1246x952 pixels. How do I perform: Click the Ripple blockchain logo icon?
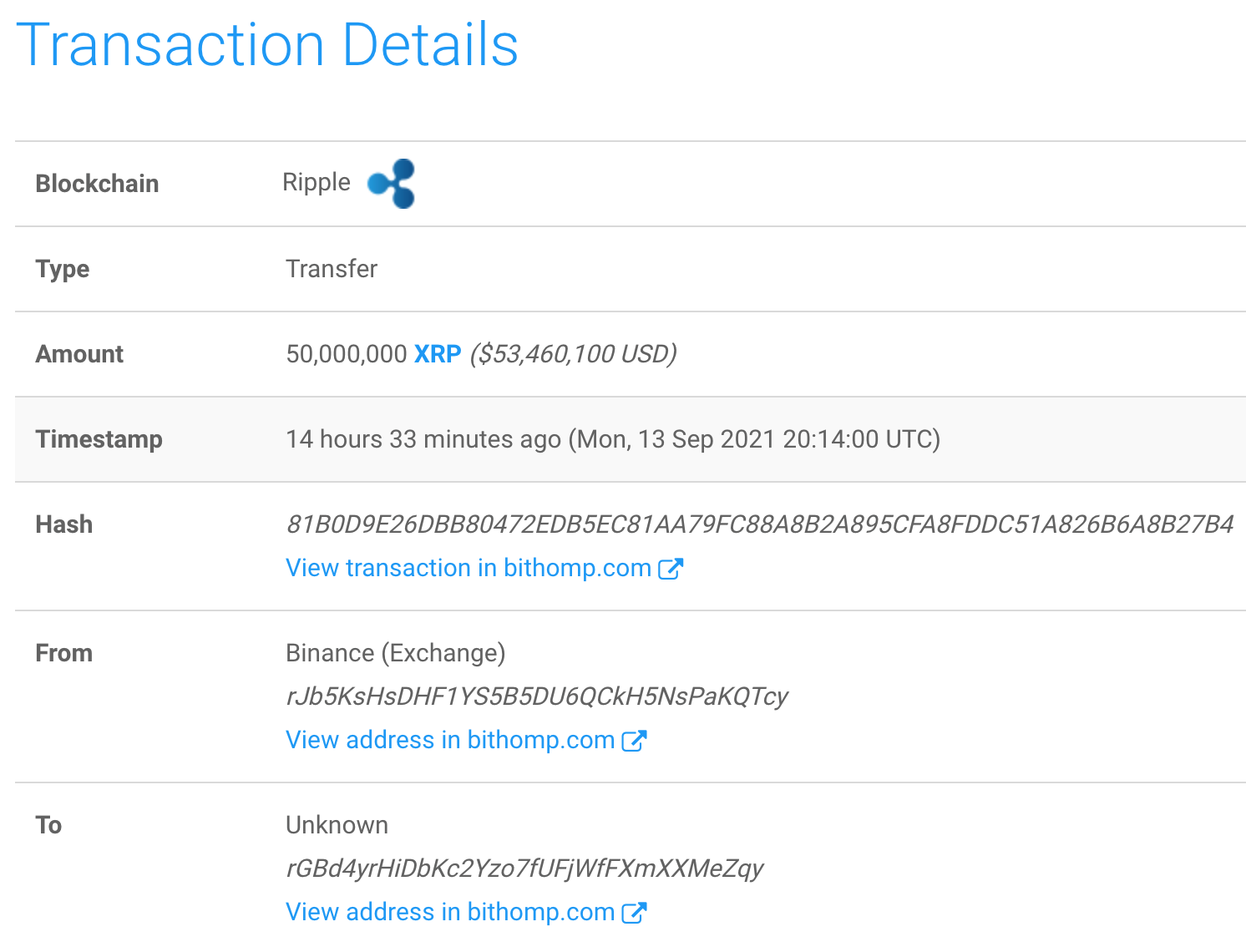pyautogui.click(x=393, y=183)
